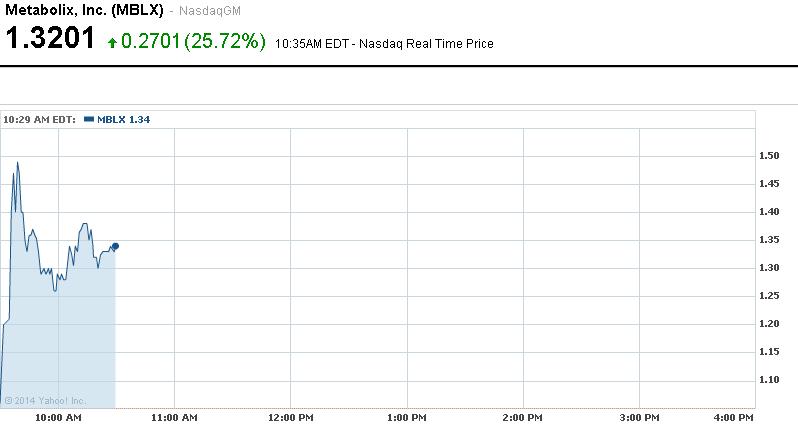798x426 pixels.
Task: Click the 1:00 PM time axis label
Action: click(x=407, y=416)
